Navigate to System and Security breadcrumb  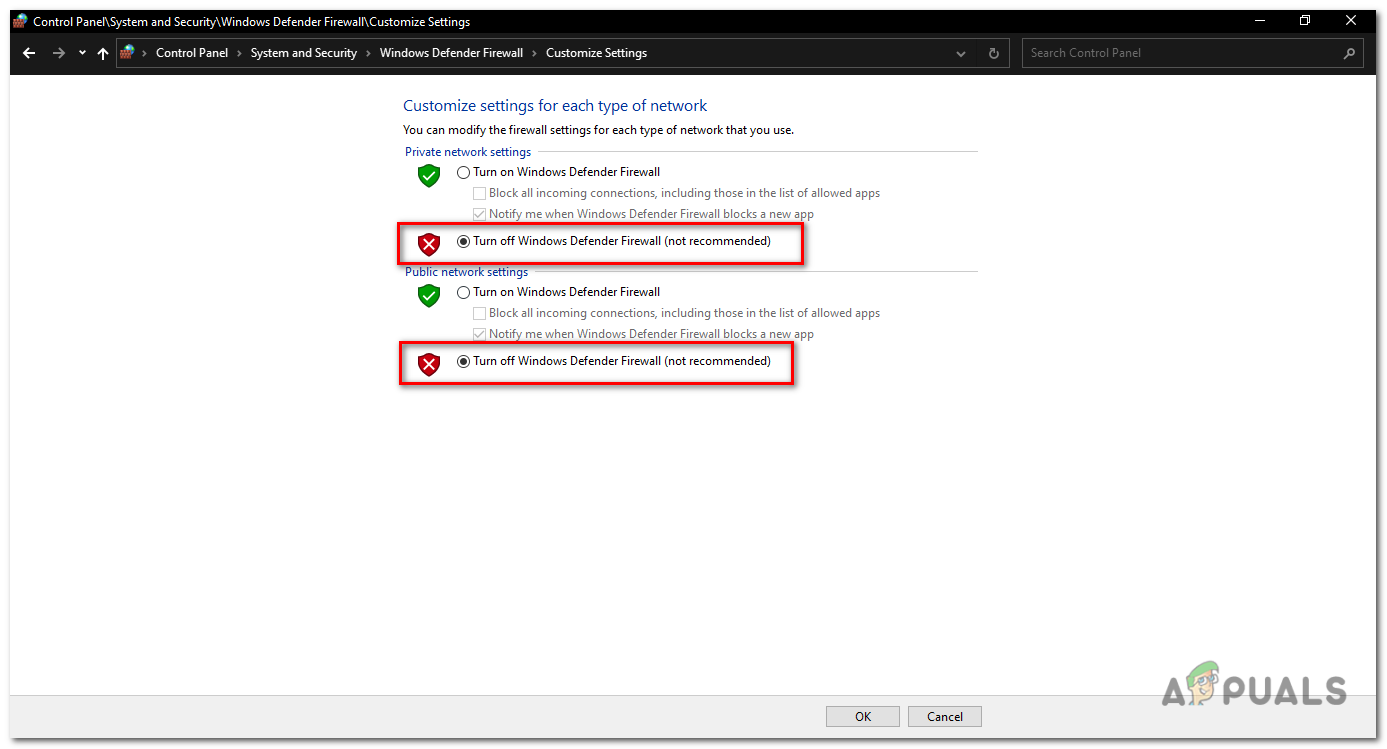pyautogui.click(x=303, y=52)
